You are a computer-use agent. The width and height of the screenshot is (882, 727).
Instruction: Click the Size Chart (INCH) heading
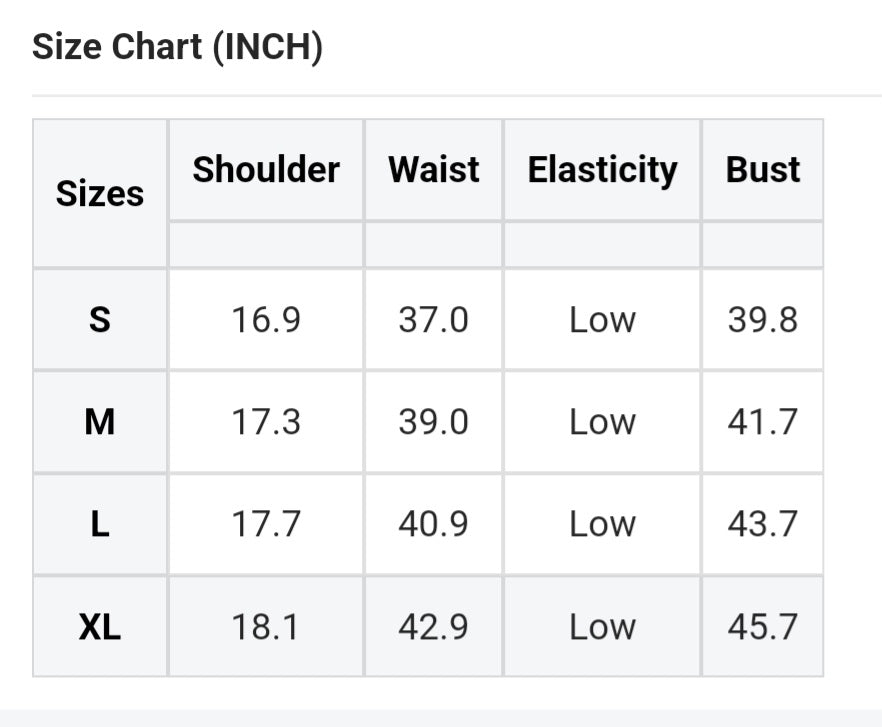(177, 47)
